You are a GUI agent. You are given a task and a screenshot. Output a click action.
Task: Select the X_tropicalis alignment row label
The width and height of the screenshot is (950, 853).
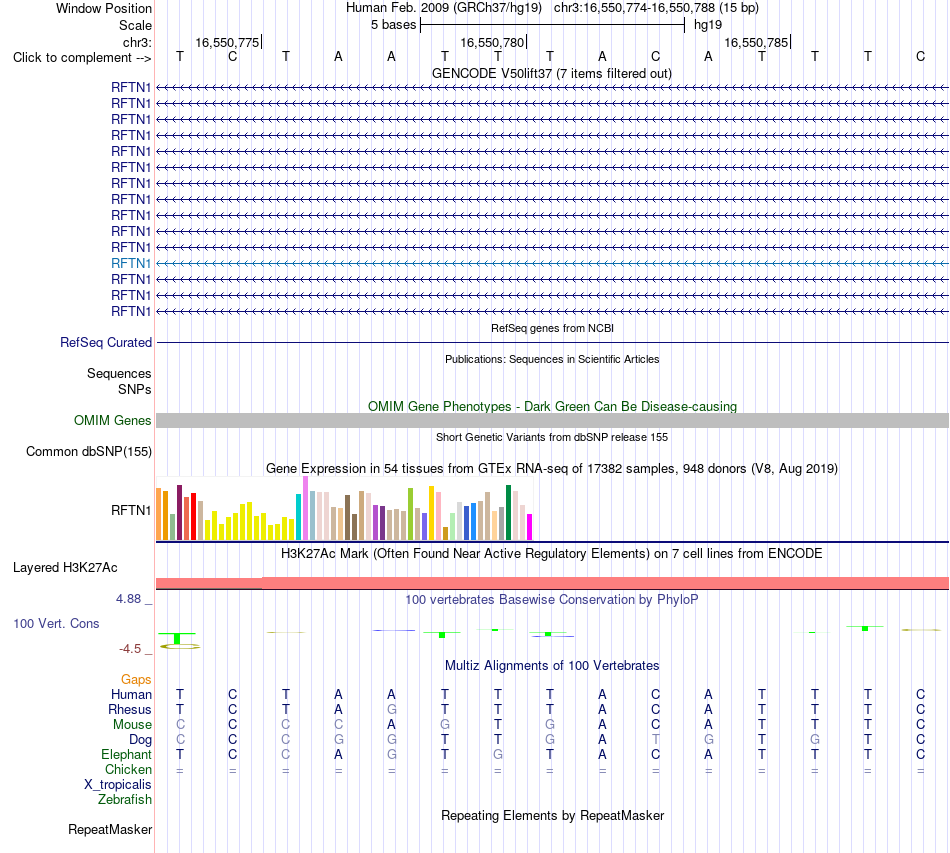[x=118, y=785]
